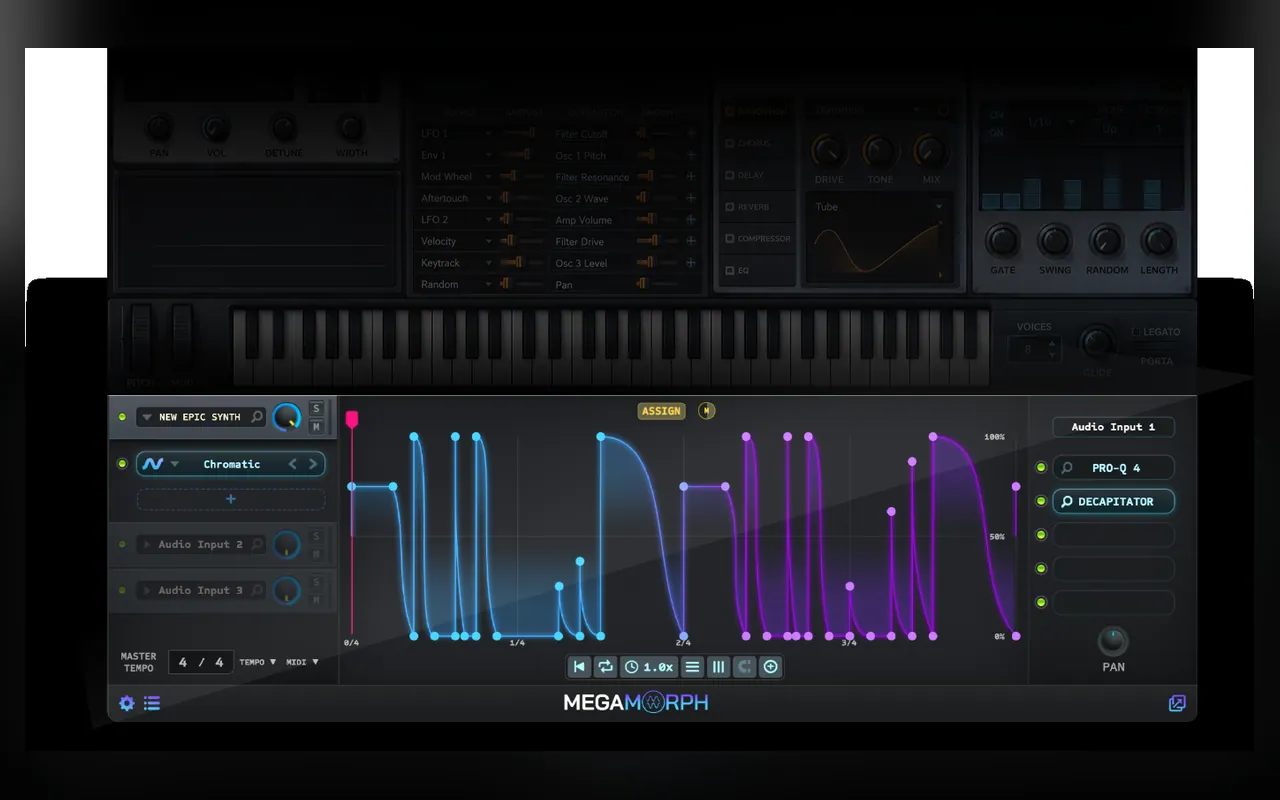The image size is (1280, 800).
Task: Click the magnifier on Audio Input 2
Action: [x=257, y=544]
